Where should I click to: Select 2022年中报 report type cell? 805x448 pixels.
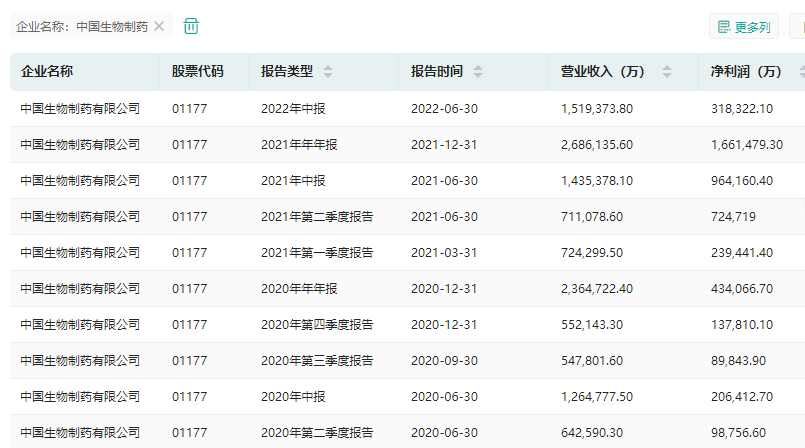tap(293, 109)
